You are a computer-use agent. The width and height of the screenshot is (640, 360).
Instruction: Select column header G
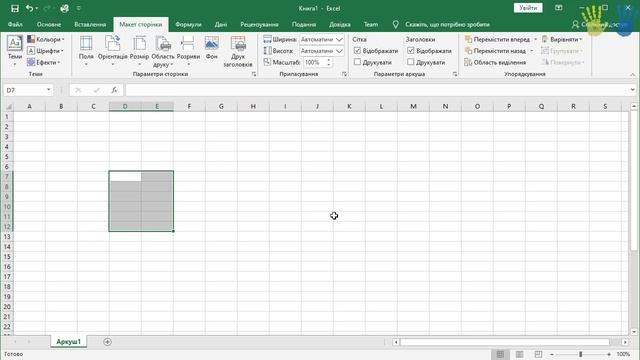point(221,107)
